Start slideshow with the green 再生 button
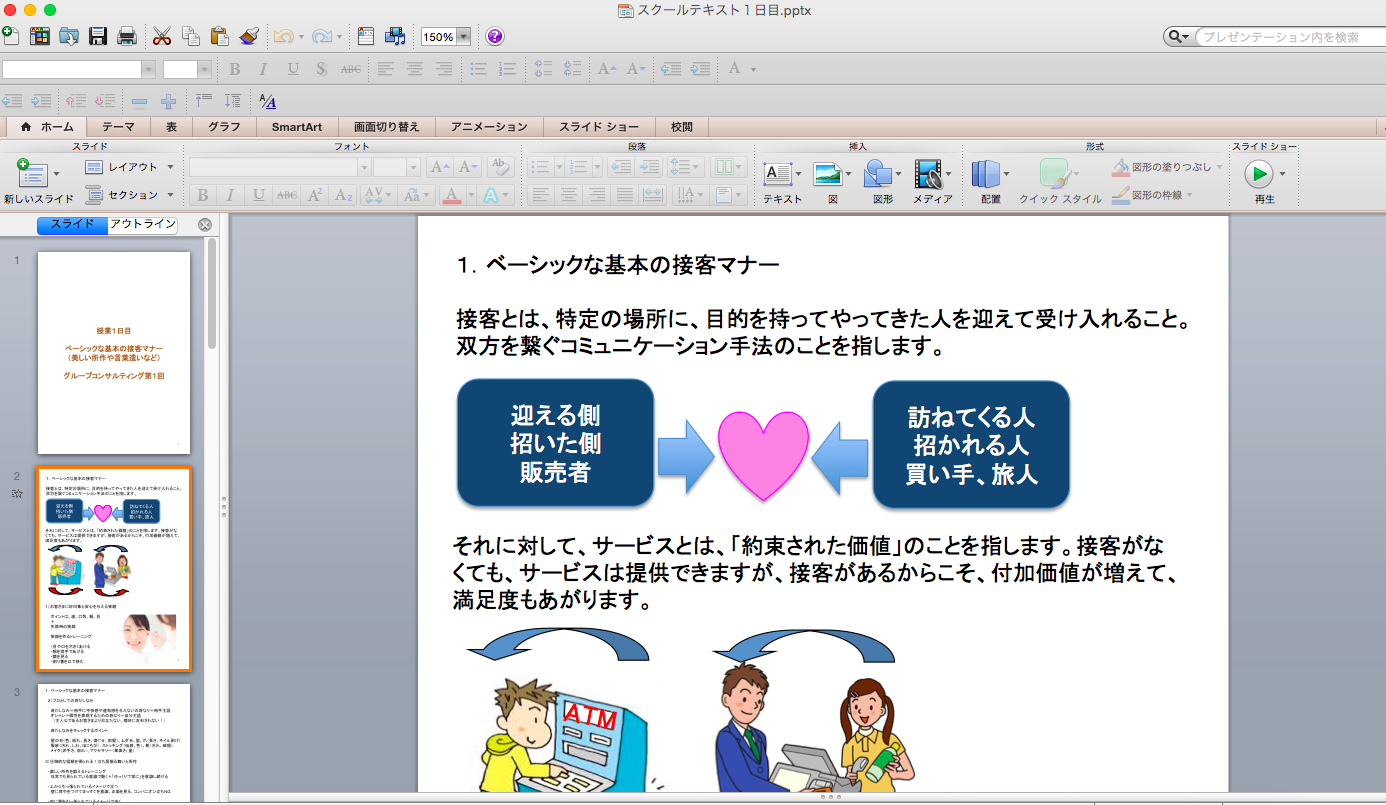The height and width of the screenshot is (805, 1386). point(1258,174)
